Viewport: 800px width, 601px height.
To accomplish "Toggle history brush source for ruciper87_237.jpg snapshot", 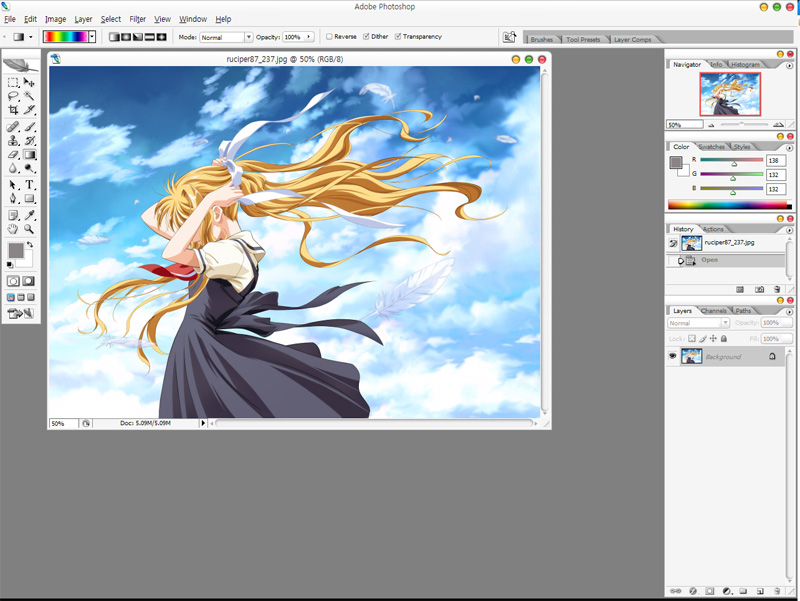I will click(673, 244).
